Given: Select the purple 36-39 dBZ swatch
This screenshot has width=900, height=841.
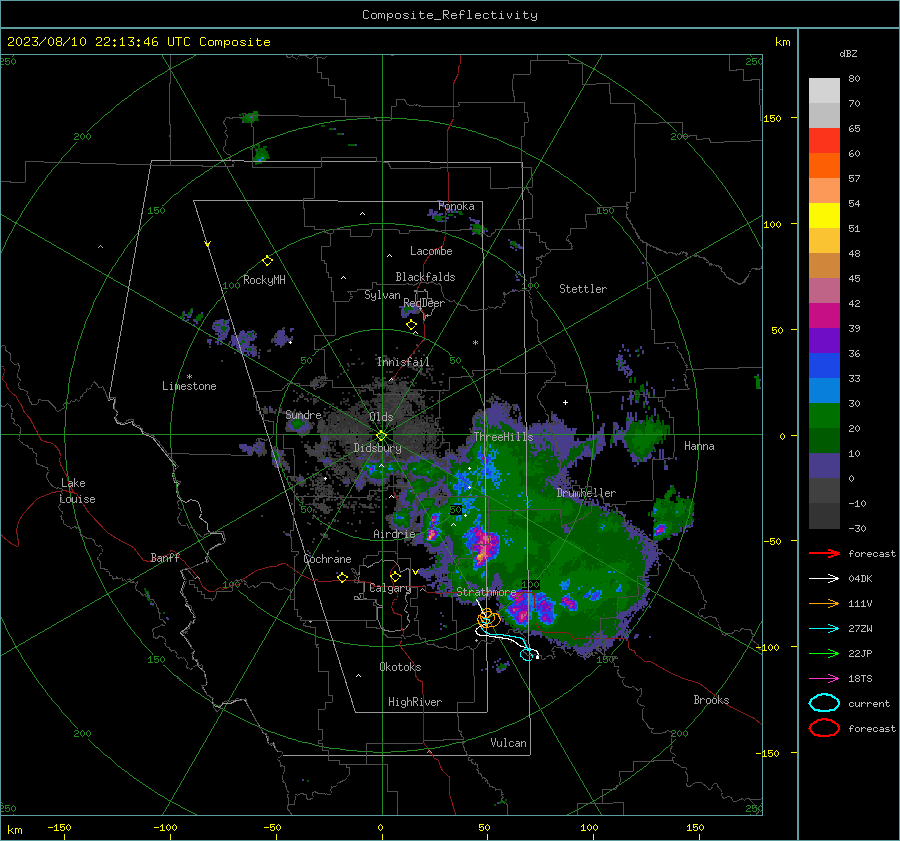Looking at the screenshot, I should coord(824,341).
